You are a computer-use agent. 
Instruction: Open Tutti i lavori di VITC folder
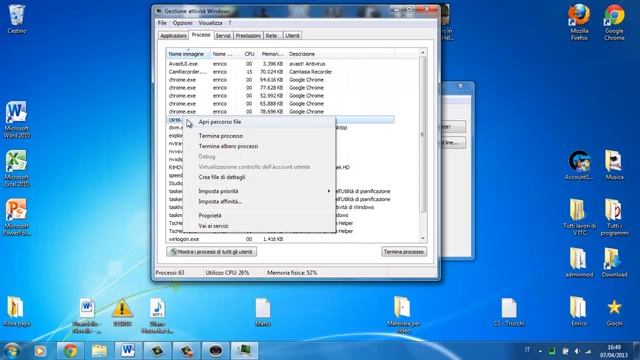pos(579,218)
